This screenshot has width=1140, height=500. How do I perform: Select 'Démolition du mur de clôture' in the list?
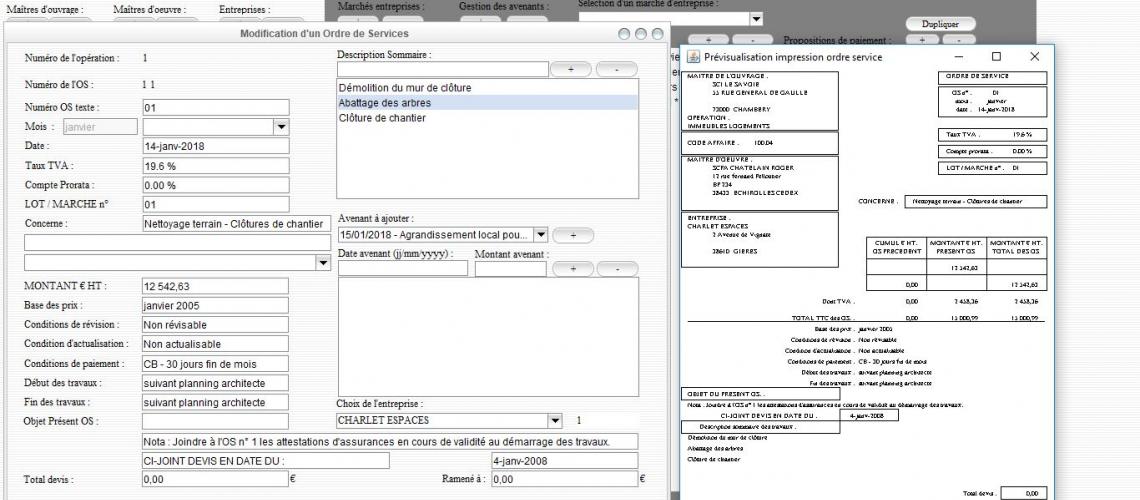pyautogui.click(x=487, y=88)
